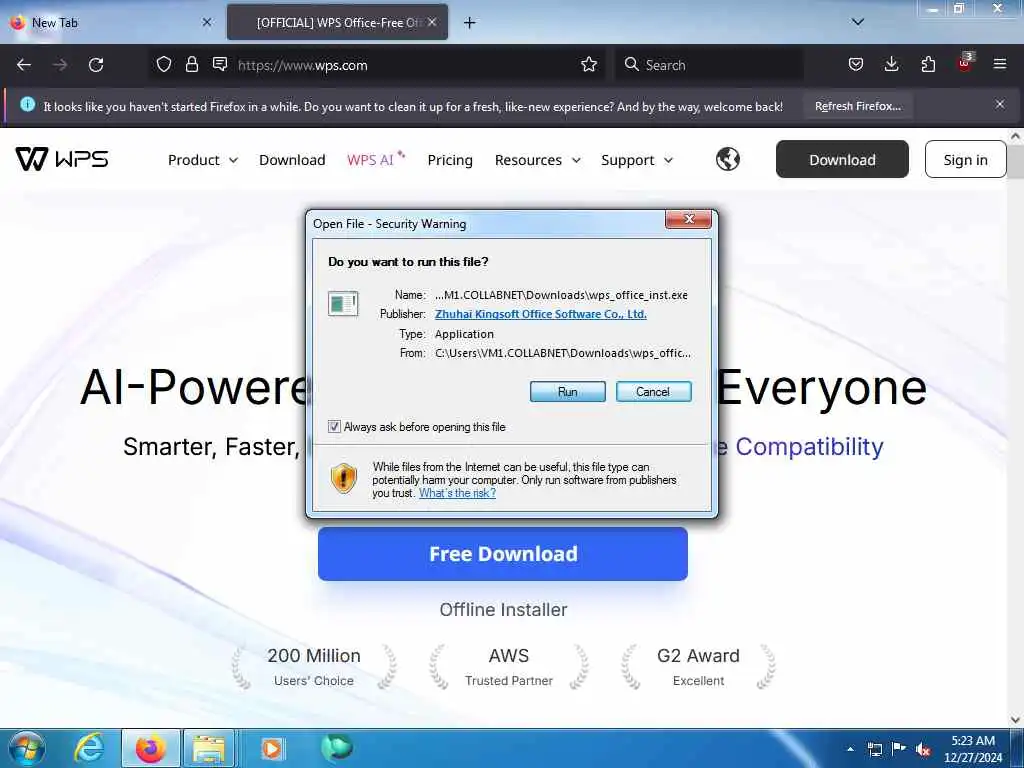Open the clock showing 5:23 AM
Image resolution: width=1024 pixels, height=768 pixels.
972,749
